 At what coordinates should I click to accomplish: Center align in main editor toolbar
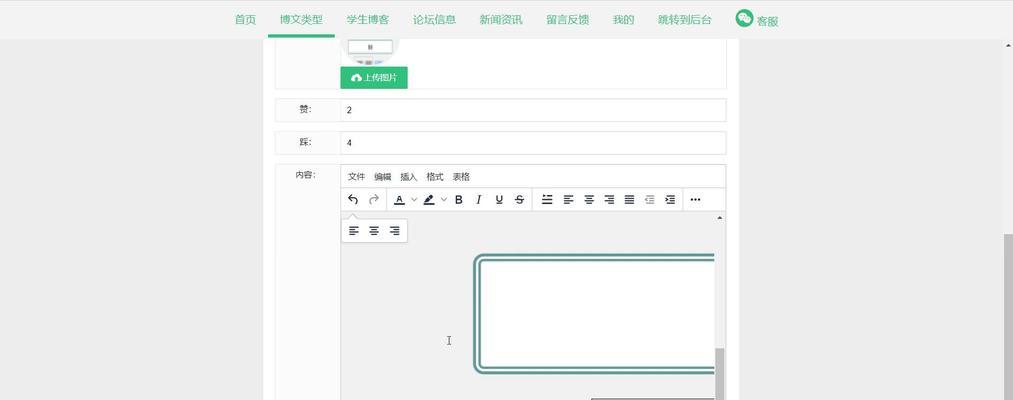pyautogui.click(x=589, y=200)
